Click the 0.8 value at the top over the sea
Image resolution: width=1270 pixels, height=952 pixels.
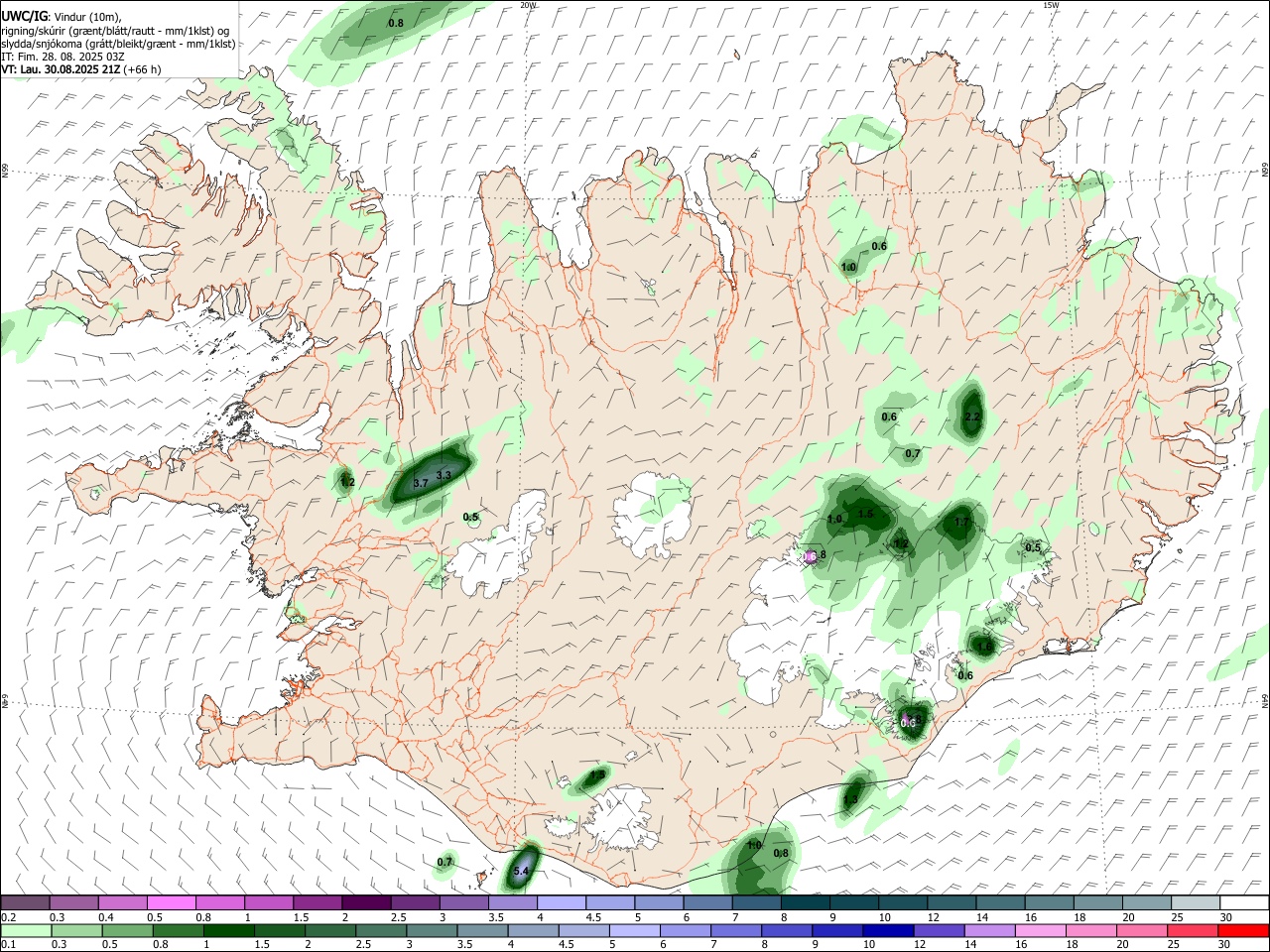coord(396,23)
